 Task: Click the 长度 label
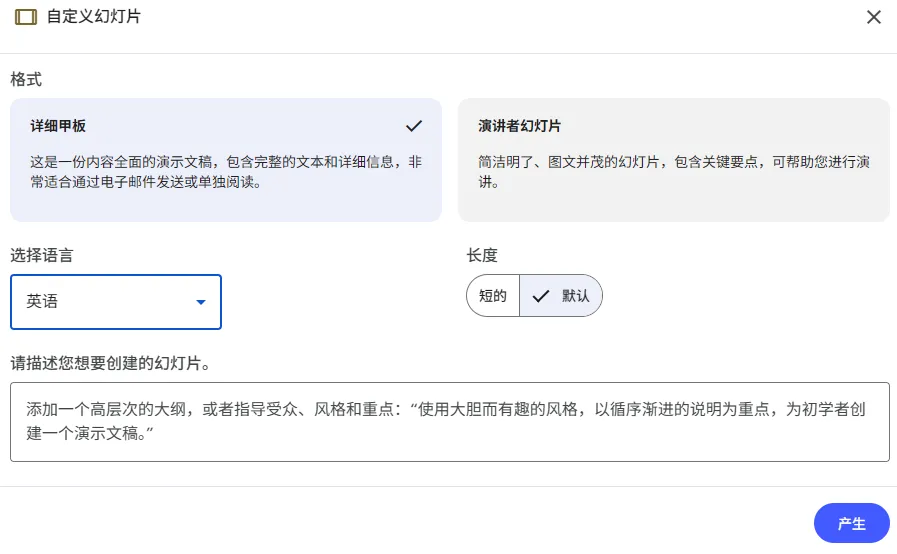point(482,255)
